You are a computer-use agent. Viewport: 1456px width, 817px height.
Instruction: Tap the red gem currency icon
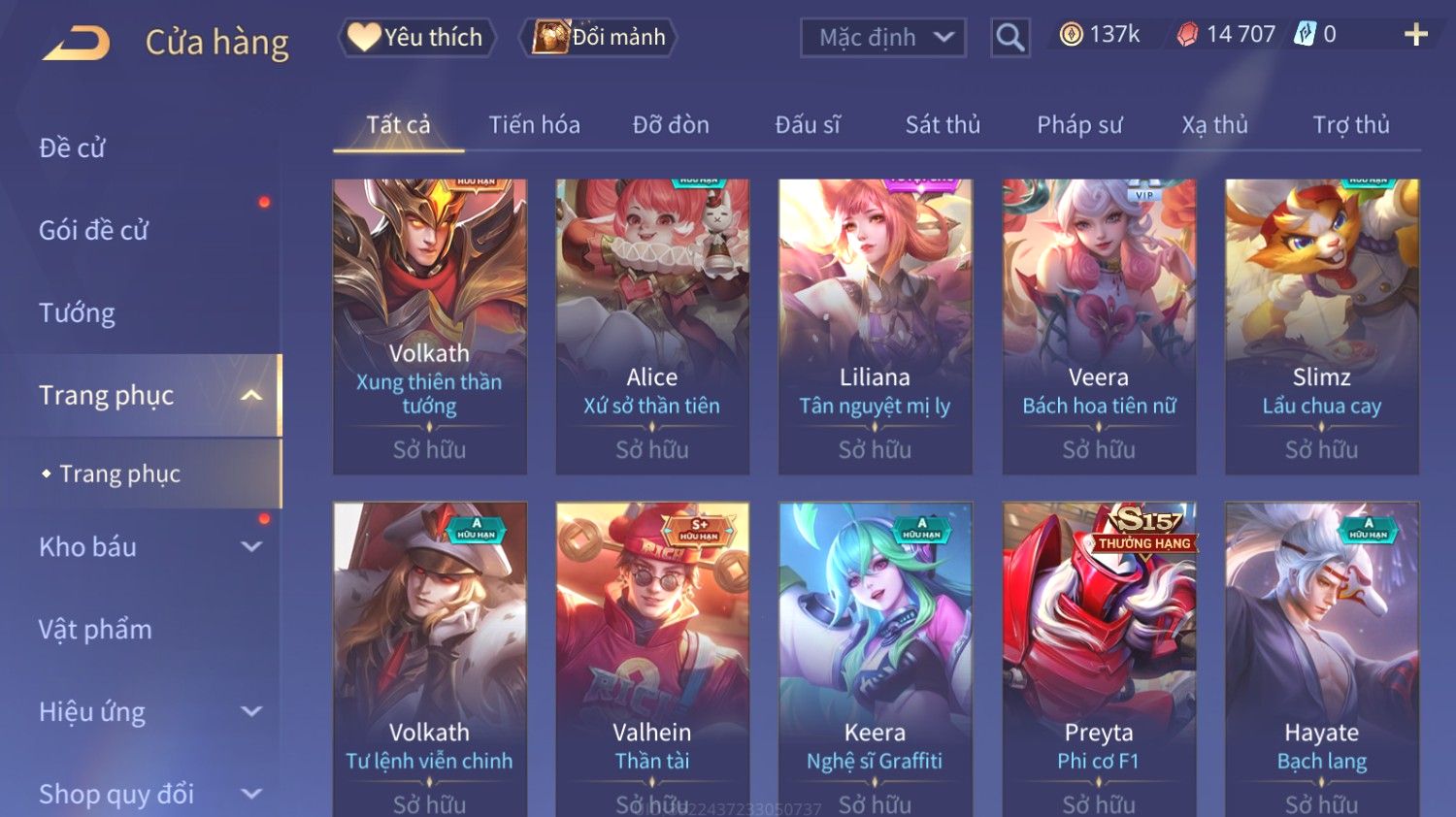tap(1187, 35)
